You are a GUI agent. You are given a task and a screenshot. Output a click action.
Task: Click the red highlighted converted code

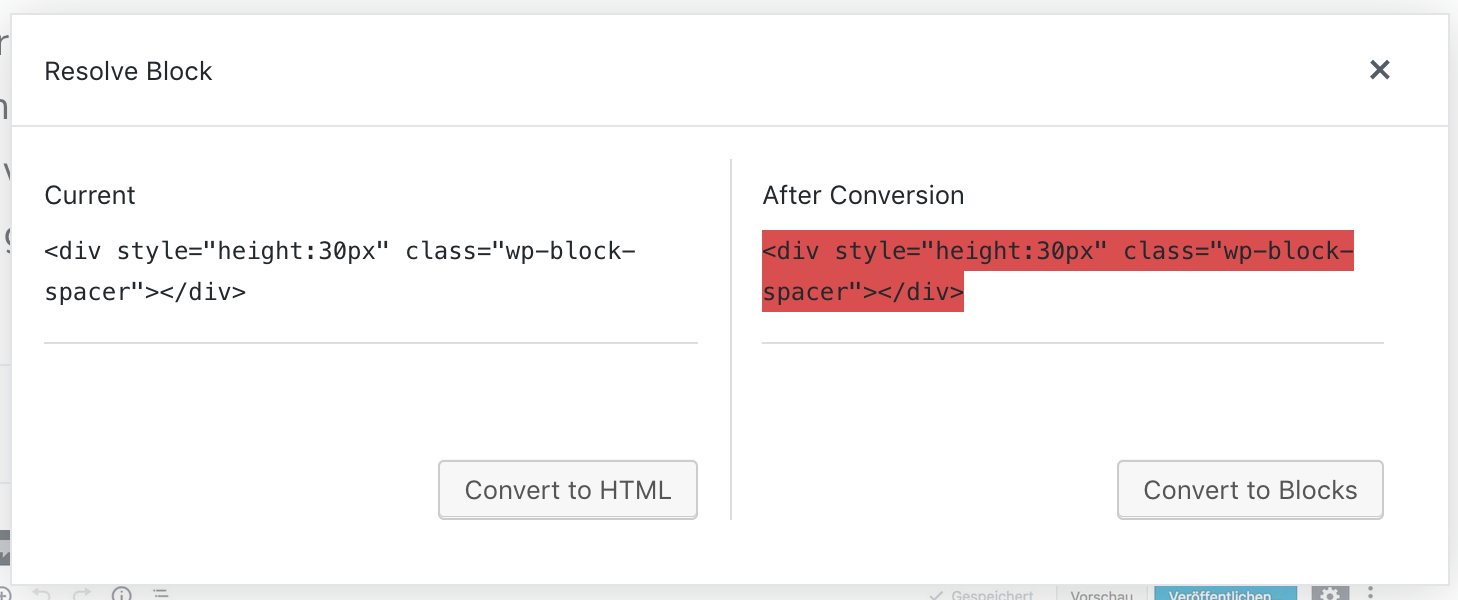pyautogui.click(x=1057, y=271)
